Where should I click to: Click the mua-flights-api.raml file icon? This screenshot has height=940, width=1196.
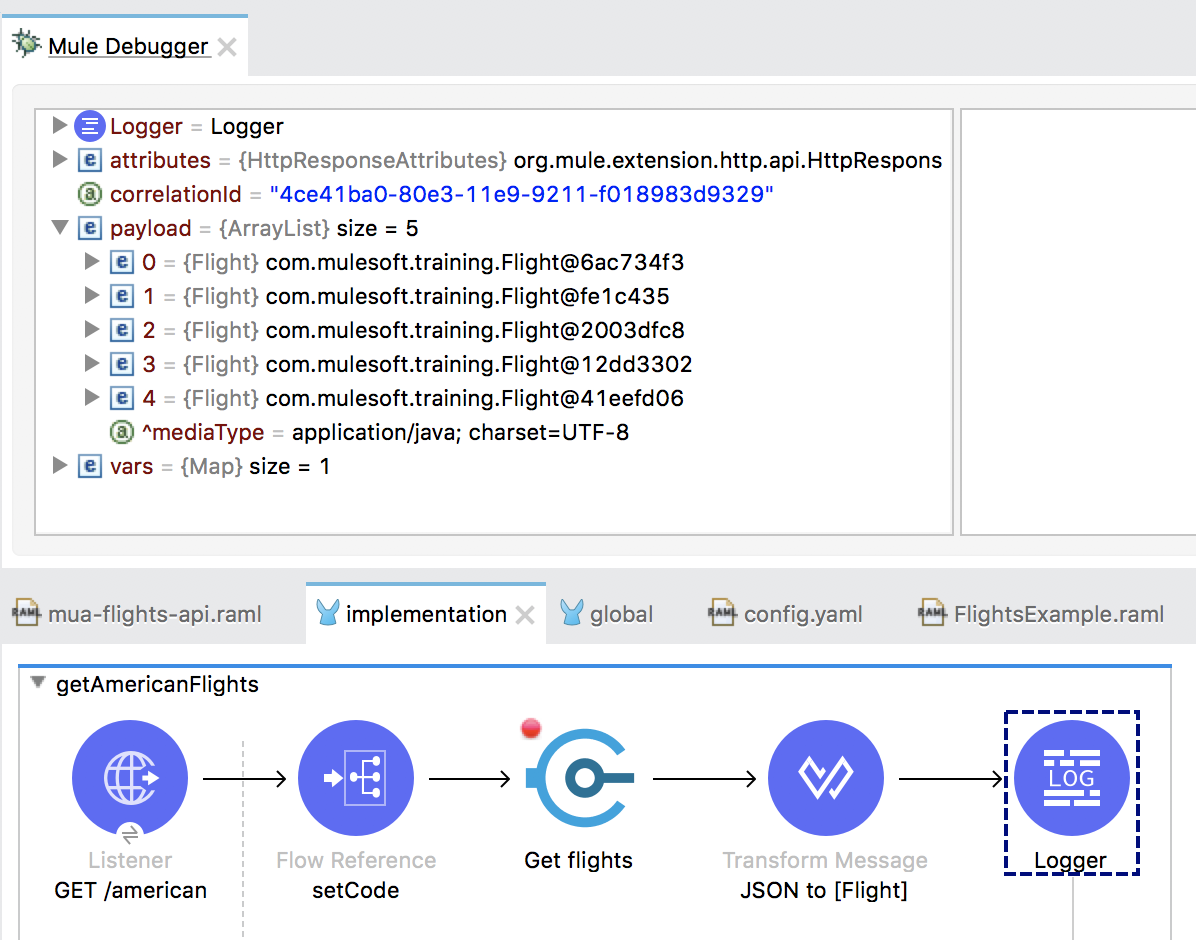(27, 613)
